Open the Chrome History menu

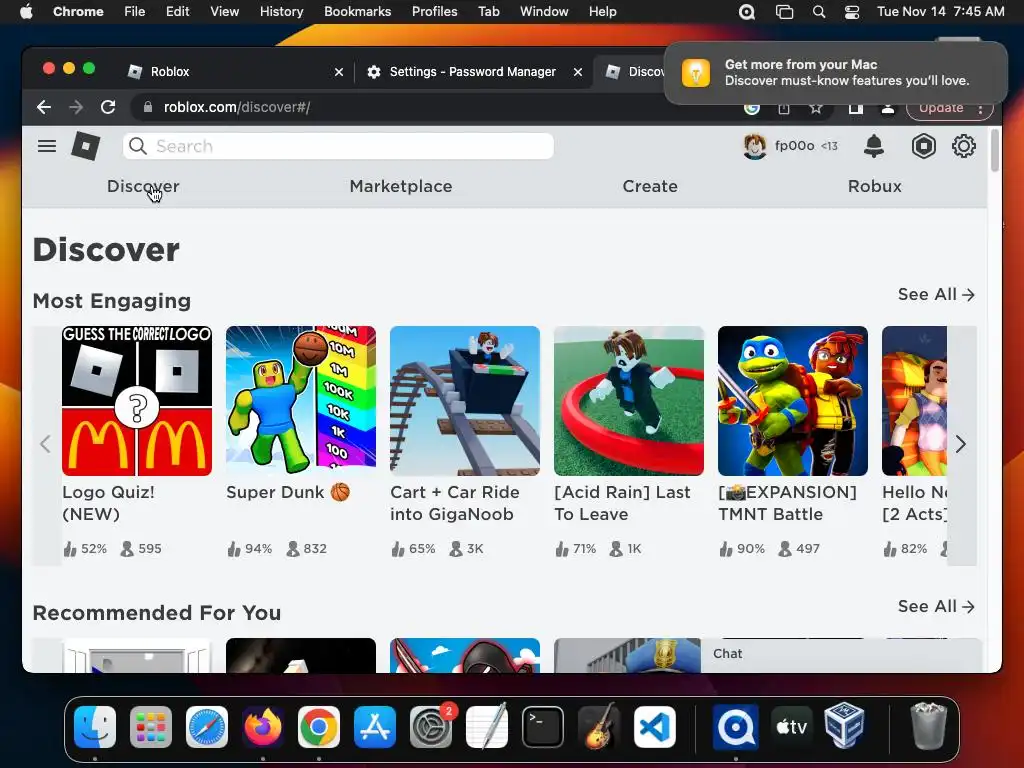(x=281, y=12)
